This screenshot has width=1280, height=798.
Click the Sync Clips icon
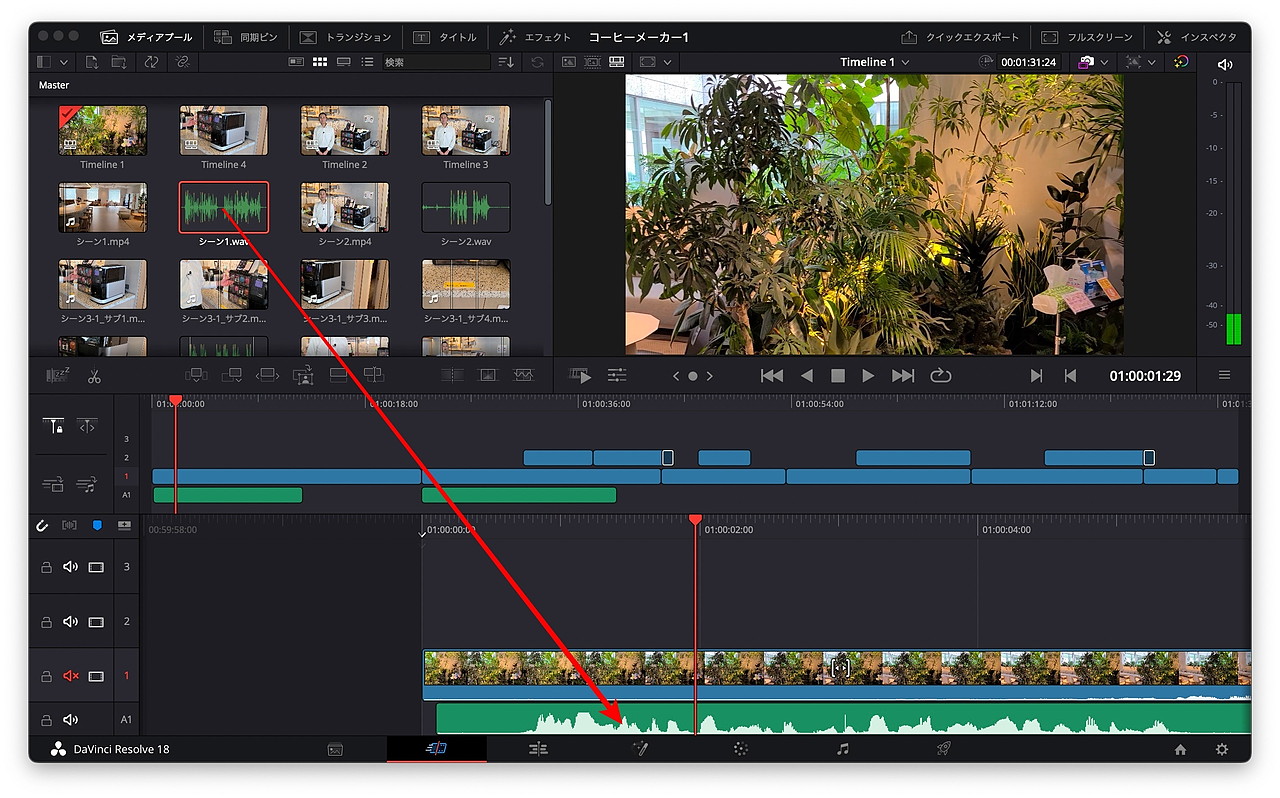151,62
